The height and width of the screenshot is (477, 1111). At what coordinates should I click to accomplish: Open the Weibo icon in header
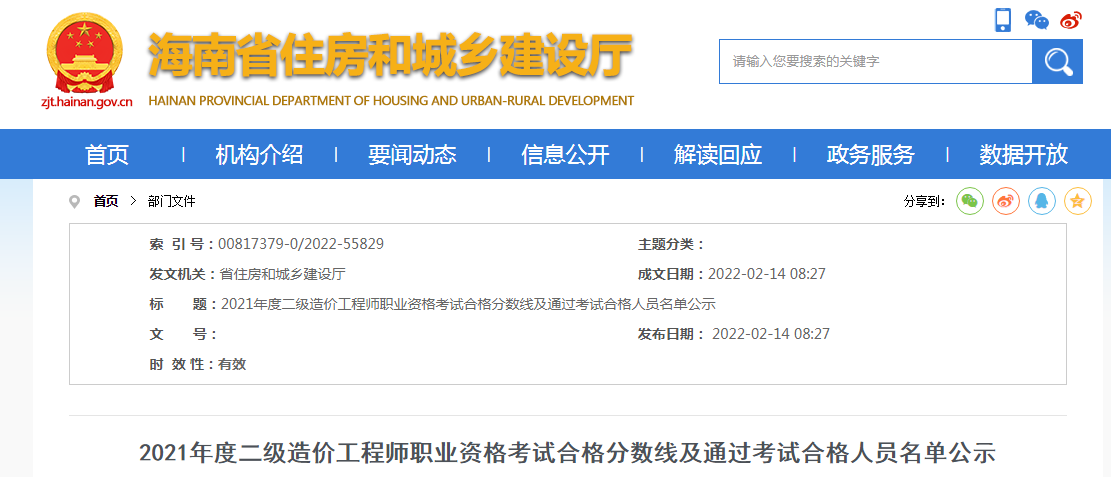click(1072, 21)
